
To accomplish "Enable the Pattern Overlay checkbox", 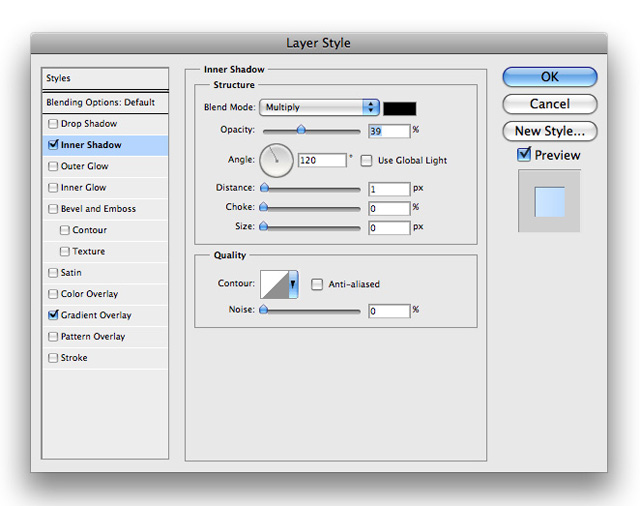I will [53, 337].
